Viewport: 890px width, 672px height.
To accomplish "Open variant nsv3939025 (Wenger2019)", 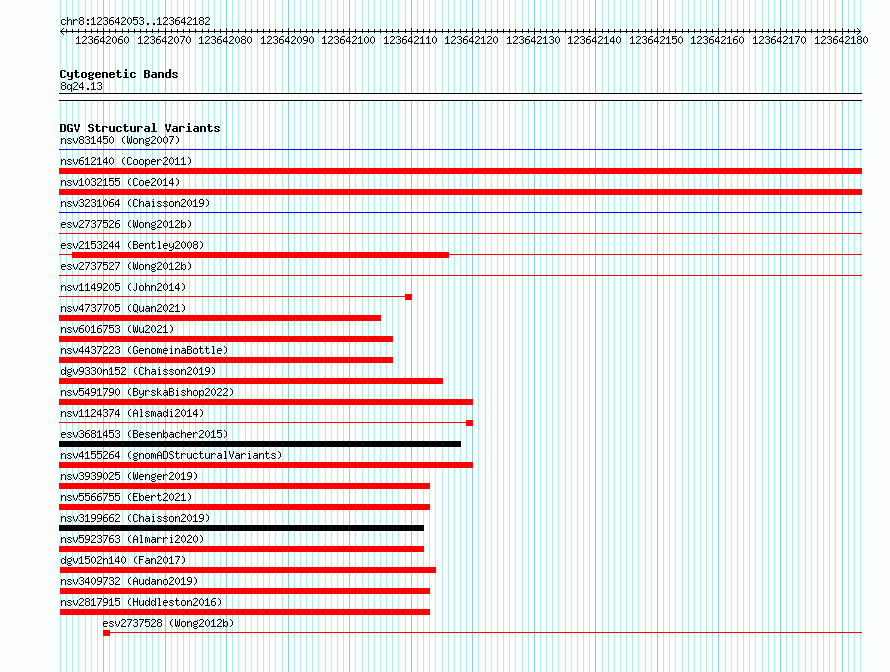I will 129,476.
